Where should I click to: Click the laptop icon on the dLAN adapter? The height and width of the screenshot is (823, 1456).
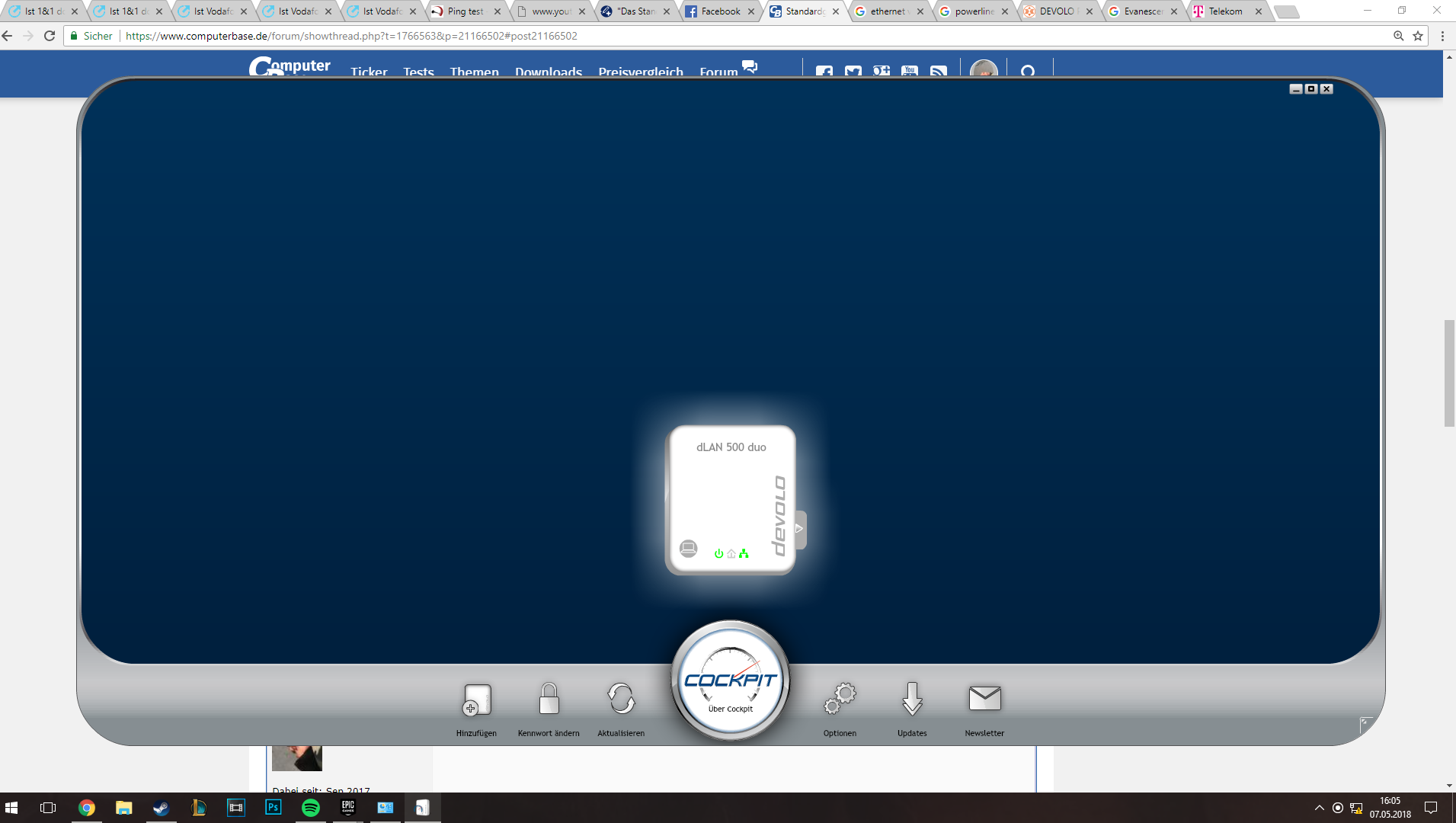click(x=688, y=549)
